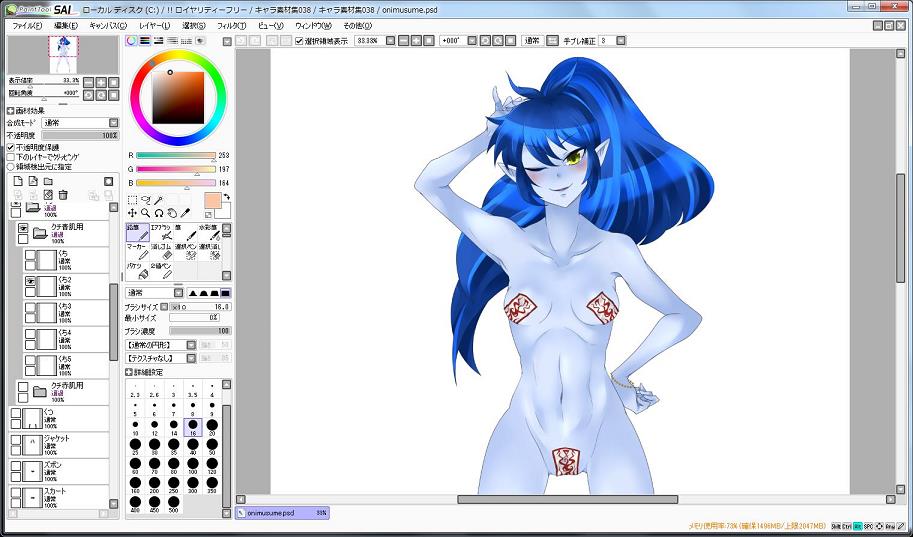Select the Move tool
The width and height of the screenshot is (913, 537).
[x=132, y=213]
